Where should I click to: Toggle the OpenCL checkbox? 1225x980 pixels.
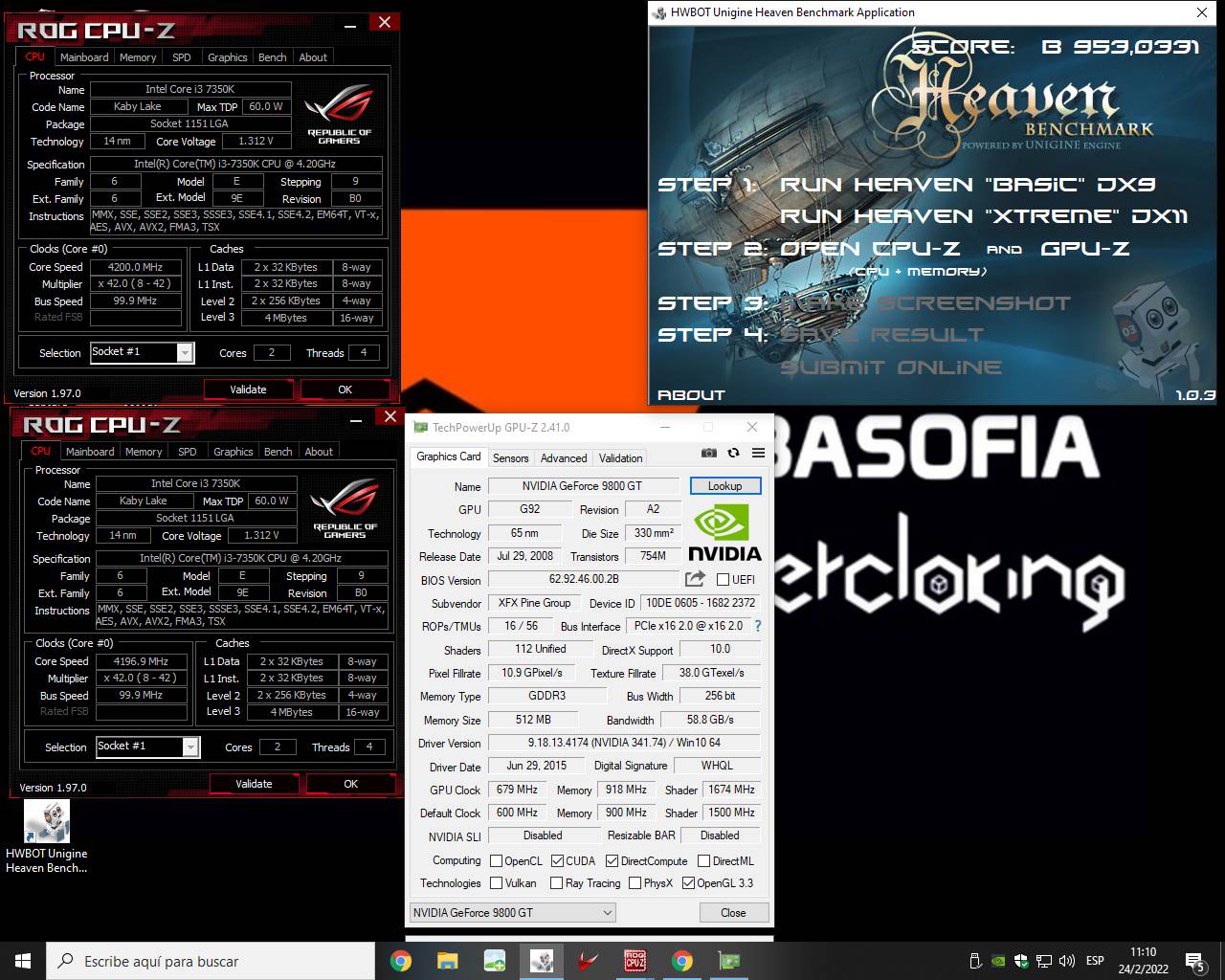click(x=496, y=860)
